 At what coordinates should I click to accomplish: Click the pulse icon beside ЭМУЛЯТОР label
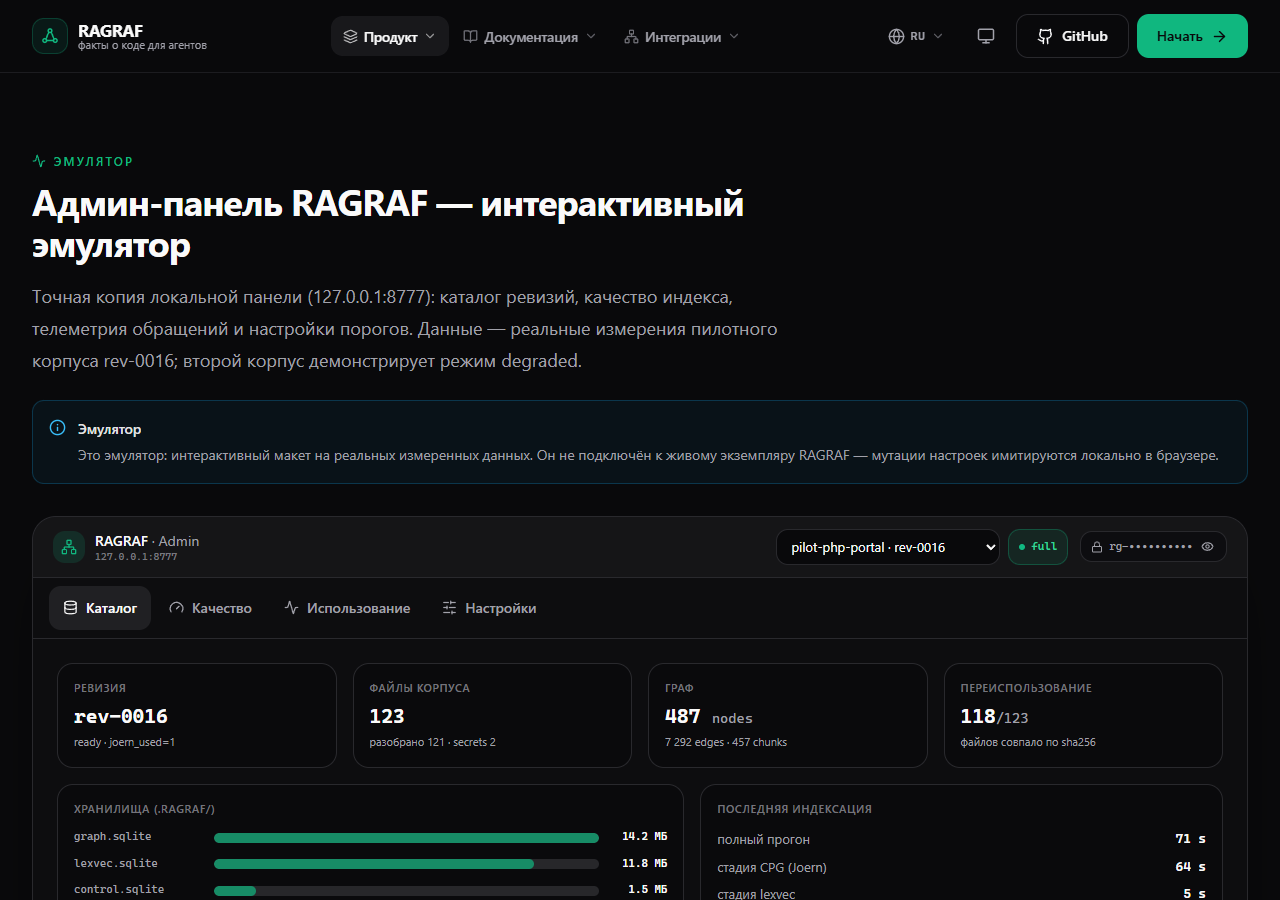39,161
